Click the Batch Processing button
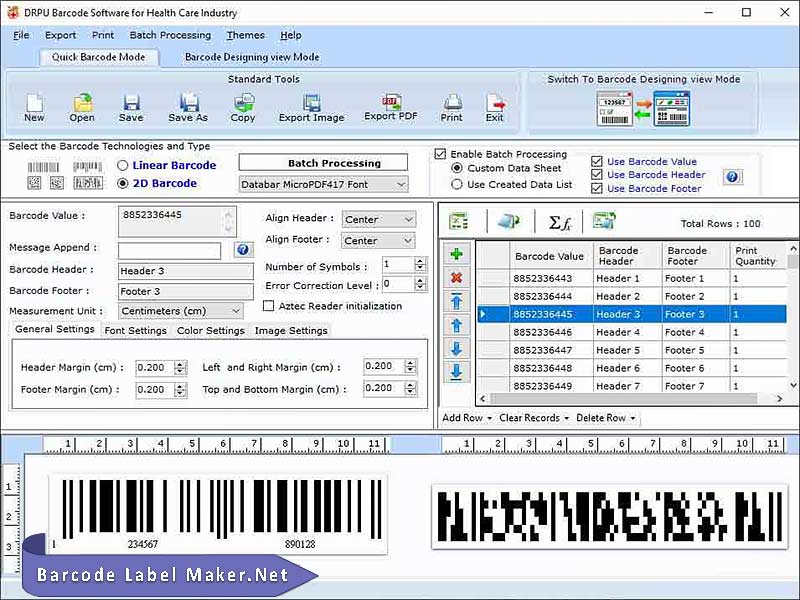Image resolution: width=800 pixels, height=600 pixels. (x=323, y=163)
